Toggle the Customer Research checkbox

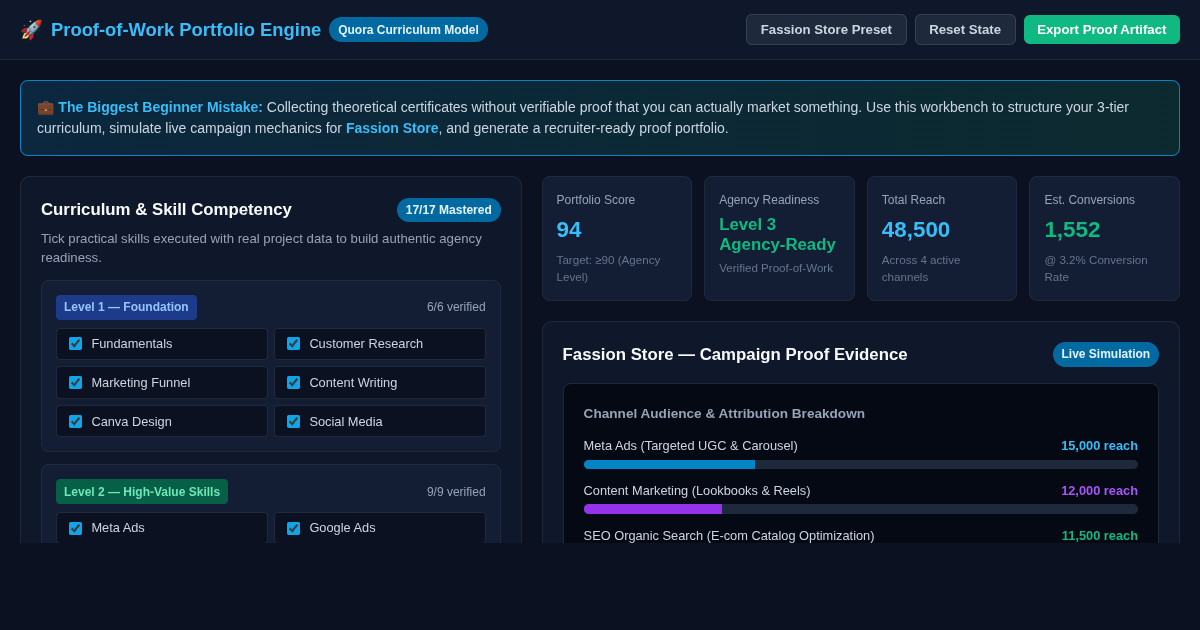click(x=293, y=344)
